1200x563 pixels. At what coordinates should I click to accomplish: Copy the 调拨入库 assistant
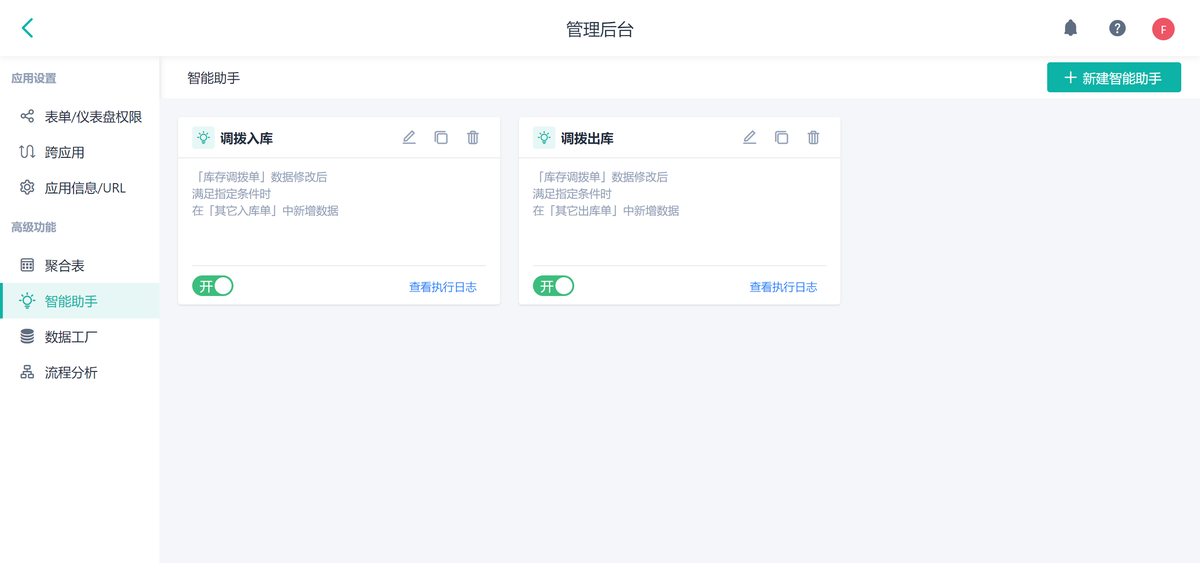pos(441,138)
